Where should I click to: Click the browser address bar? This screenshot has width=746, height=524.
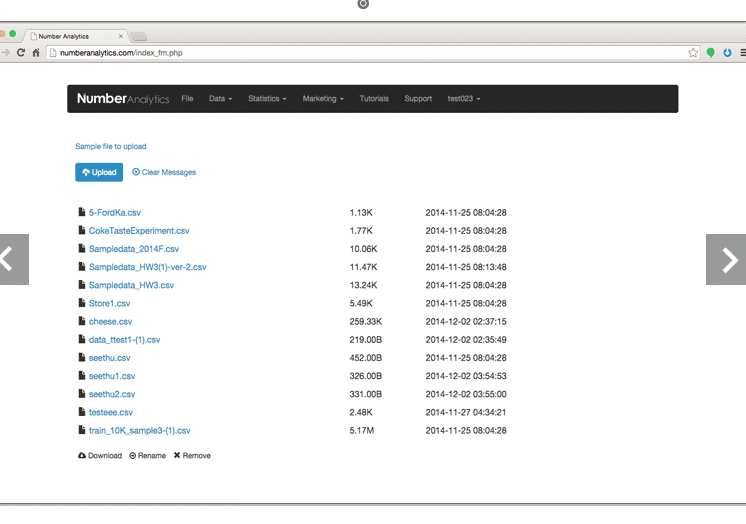click(x=360, y=52)
